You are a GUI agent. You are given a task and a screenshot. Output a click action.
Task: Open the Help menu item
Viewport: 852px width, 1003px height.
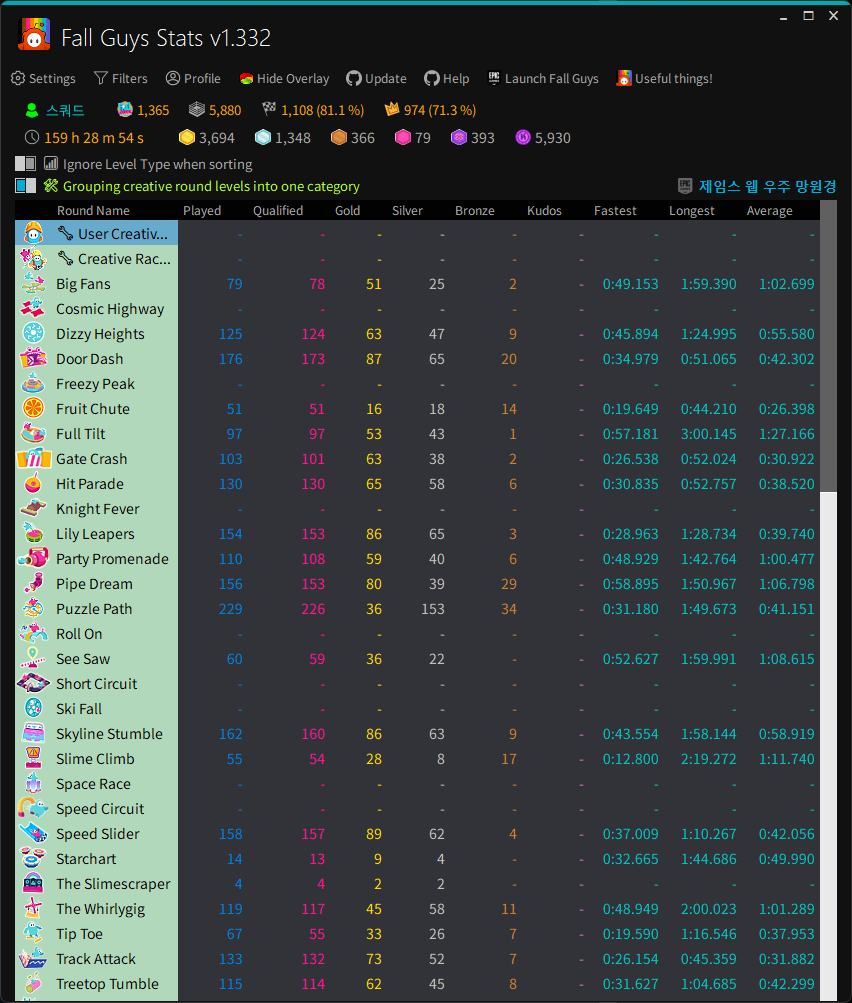pyautogui.click(x=446, y=79)
